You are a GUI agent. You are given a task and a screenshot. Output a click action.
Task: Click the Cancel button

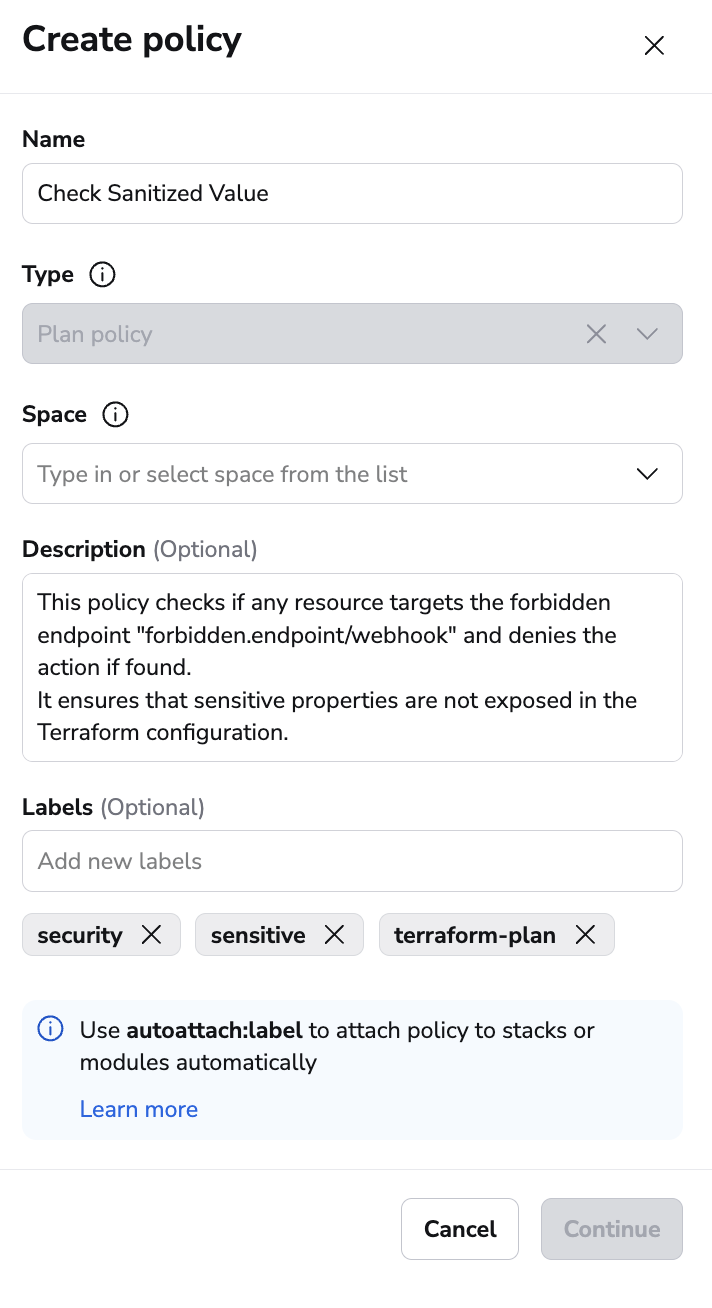pyautogui.click(x=460, y=1229)
